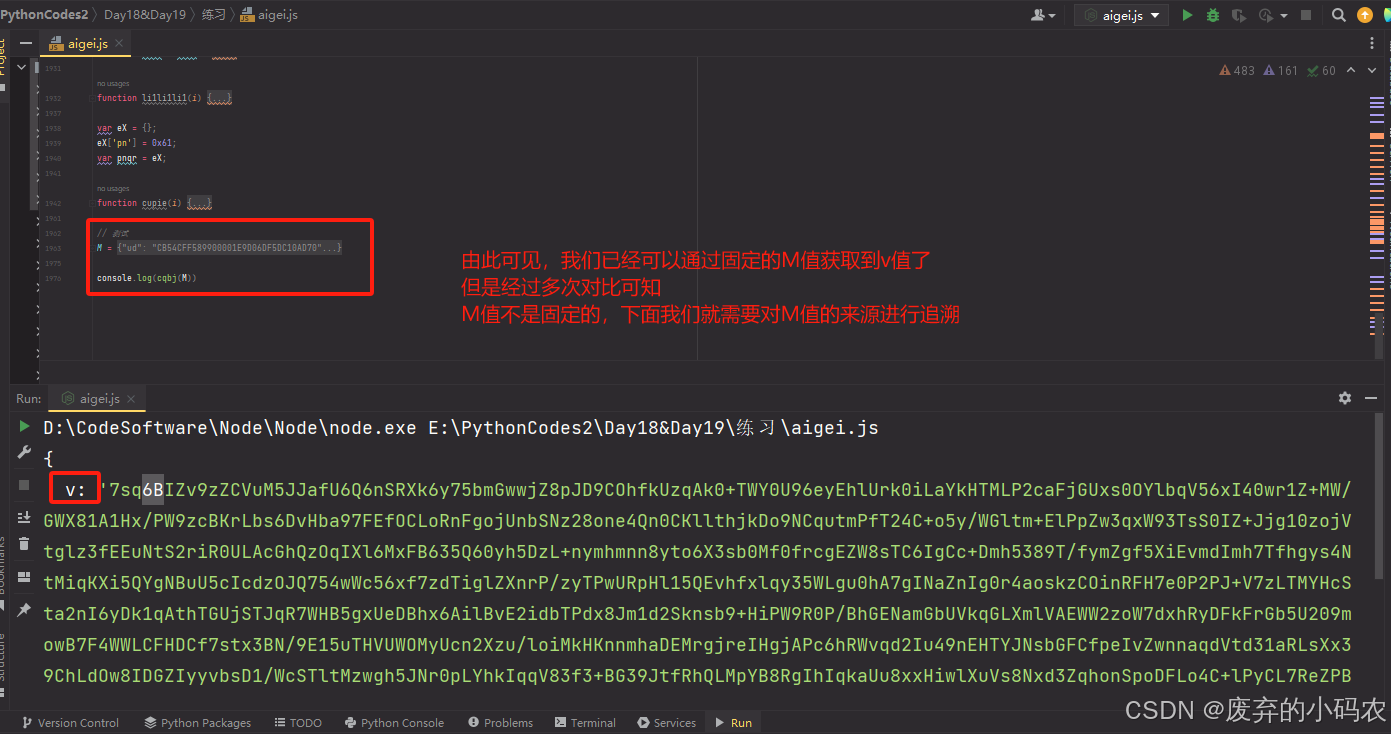Viewport: 1391px width, 734px height.
Task: Open Run panel wrench settings
Action: [25, 453]
